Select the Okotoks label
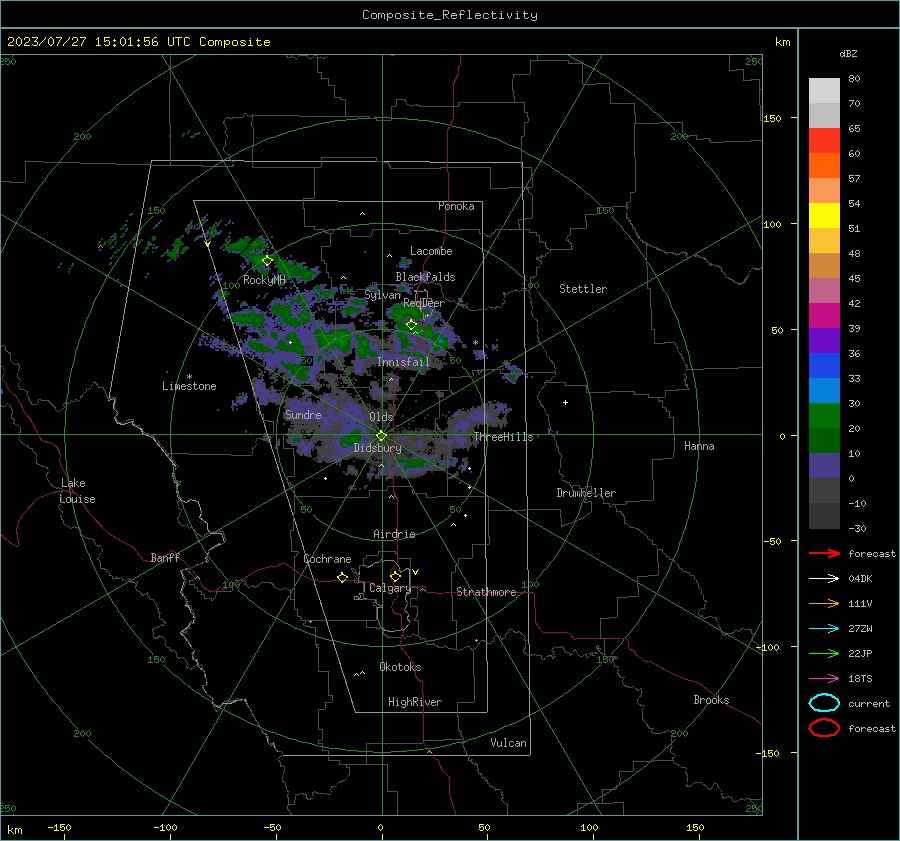Image resolution: width=900 pixels, height=841 pixels. pos(400,667)
